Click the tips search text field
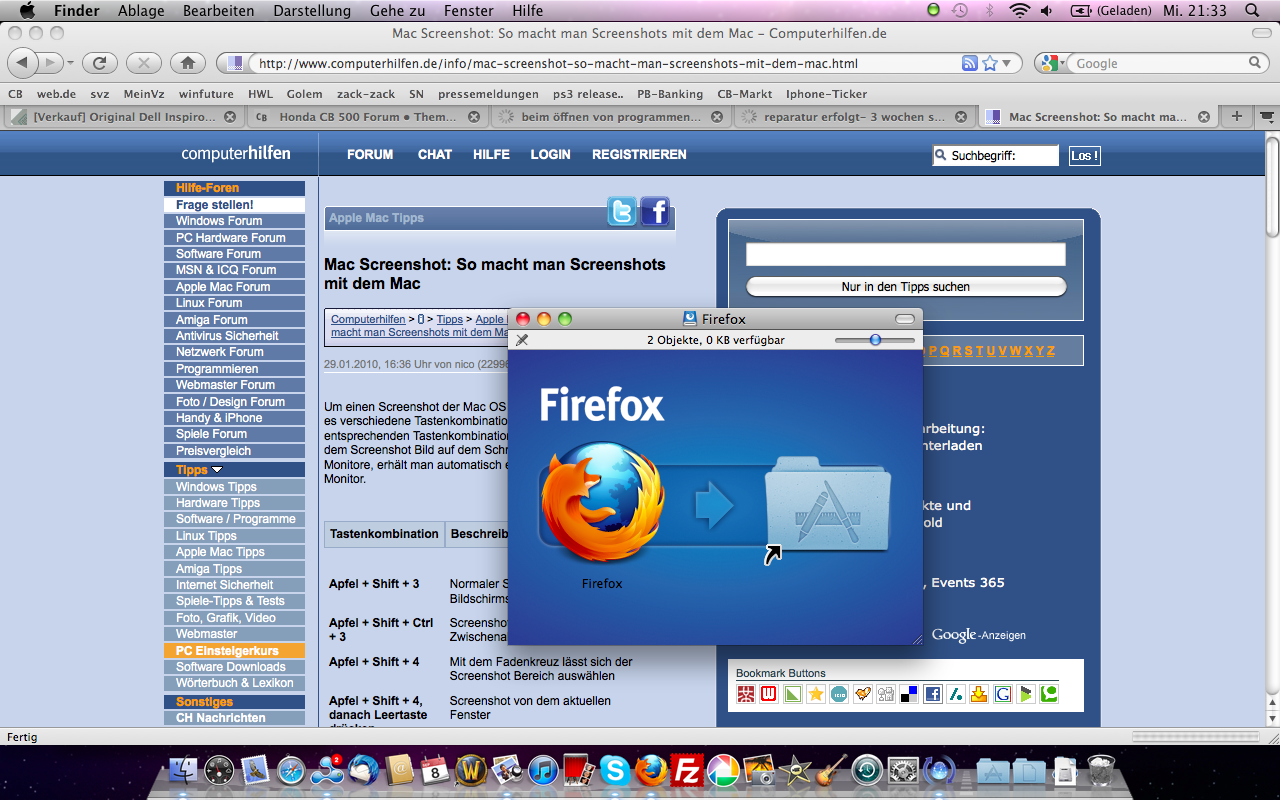1280x800 pixels. tap(906, 254)
